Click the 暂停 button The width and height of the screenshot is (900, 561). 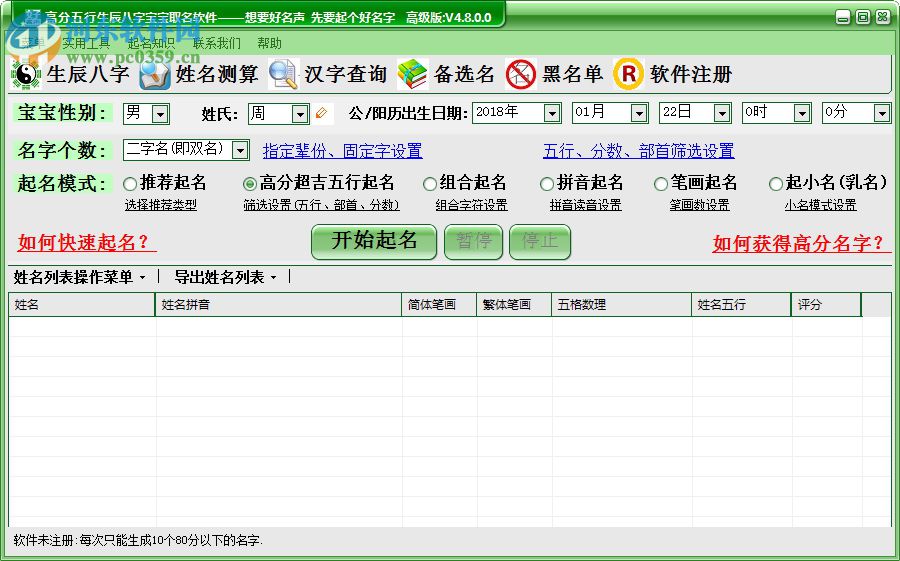click(474, 241)
